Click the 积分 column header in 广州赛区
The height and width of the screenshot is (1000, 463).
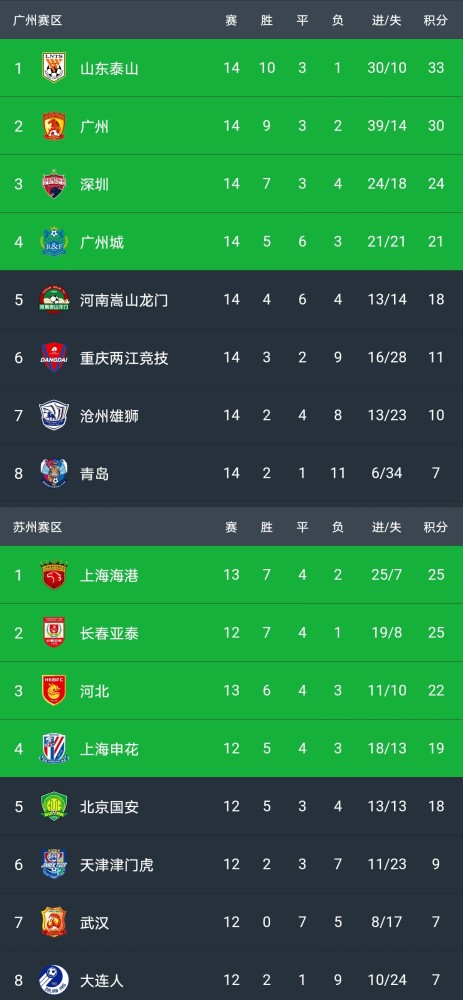point(436,20)
